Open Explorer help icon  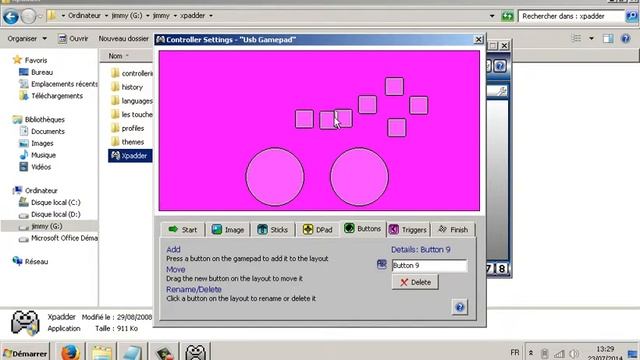click(x=626, y=38)
